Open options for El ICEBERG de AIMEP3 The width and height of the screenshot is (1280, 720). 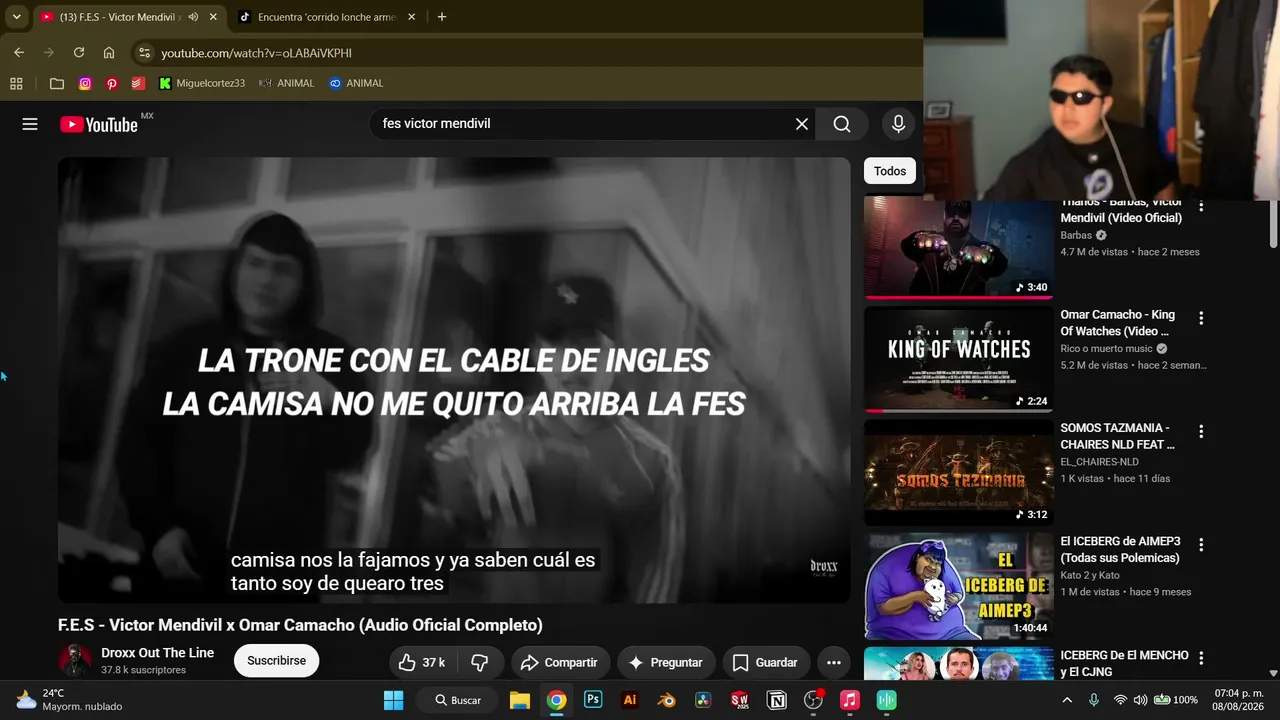(1201, 545)
